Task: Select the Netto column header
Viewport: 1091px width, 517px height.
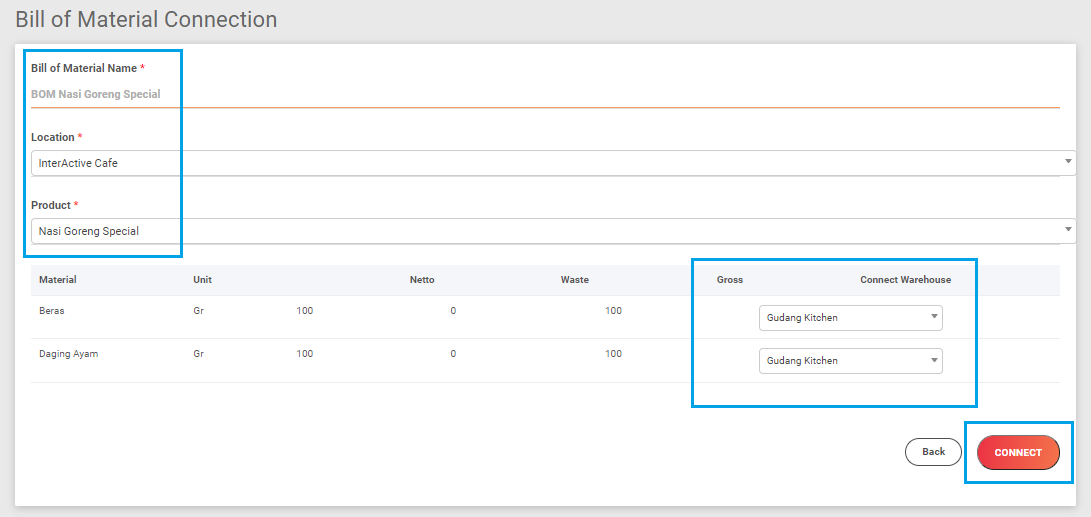Action: click(x=422, y=280)
